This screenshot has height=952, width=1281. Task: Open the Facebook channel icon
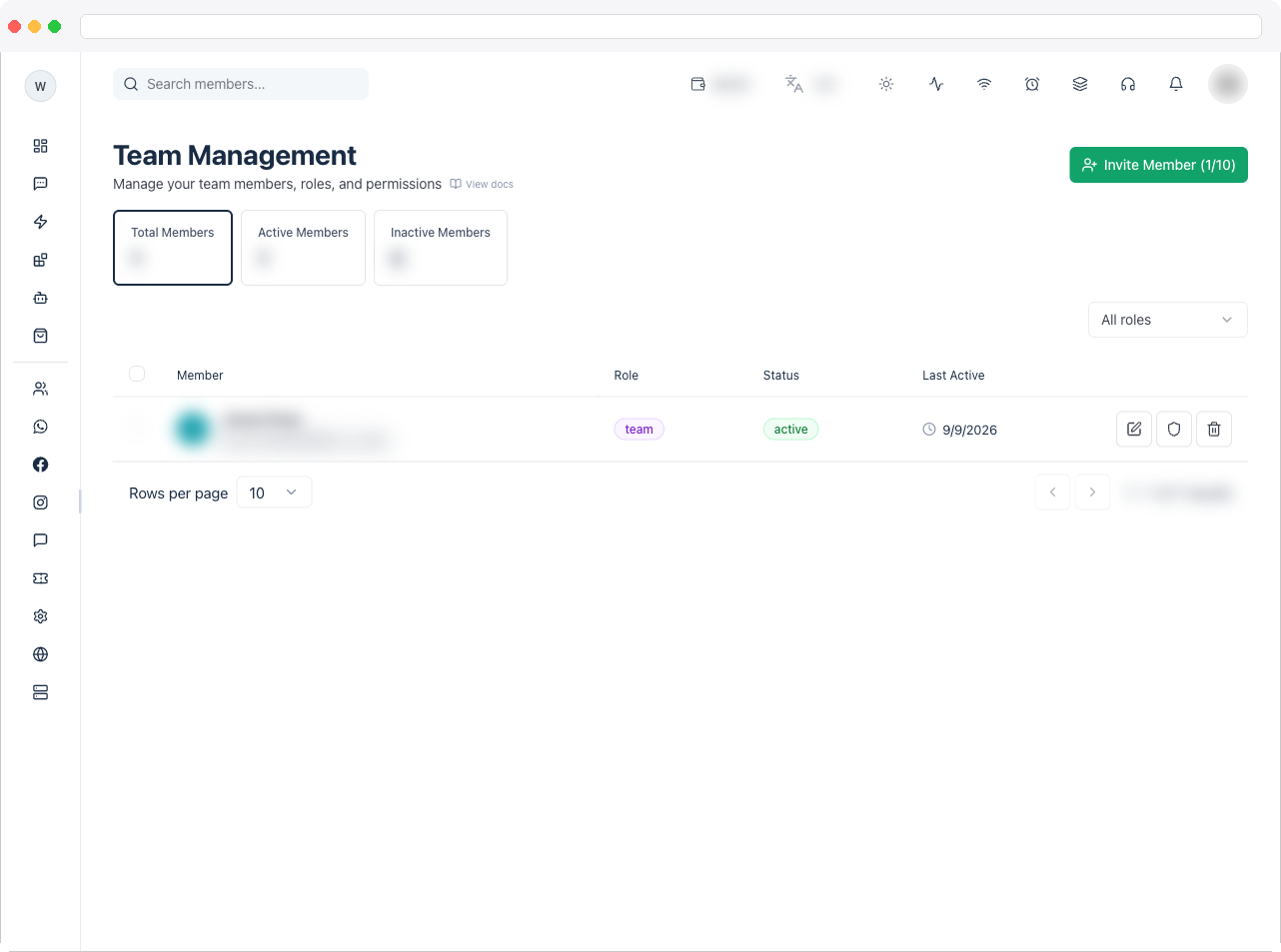[x=40, y=465]
